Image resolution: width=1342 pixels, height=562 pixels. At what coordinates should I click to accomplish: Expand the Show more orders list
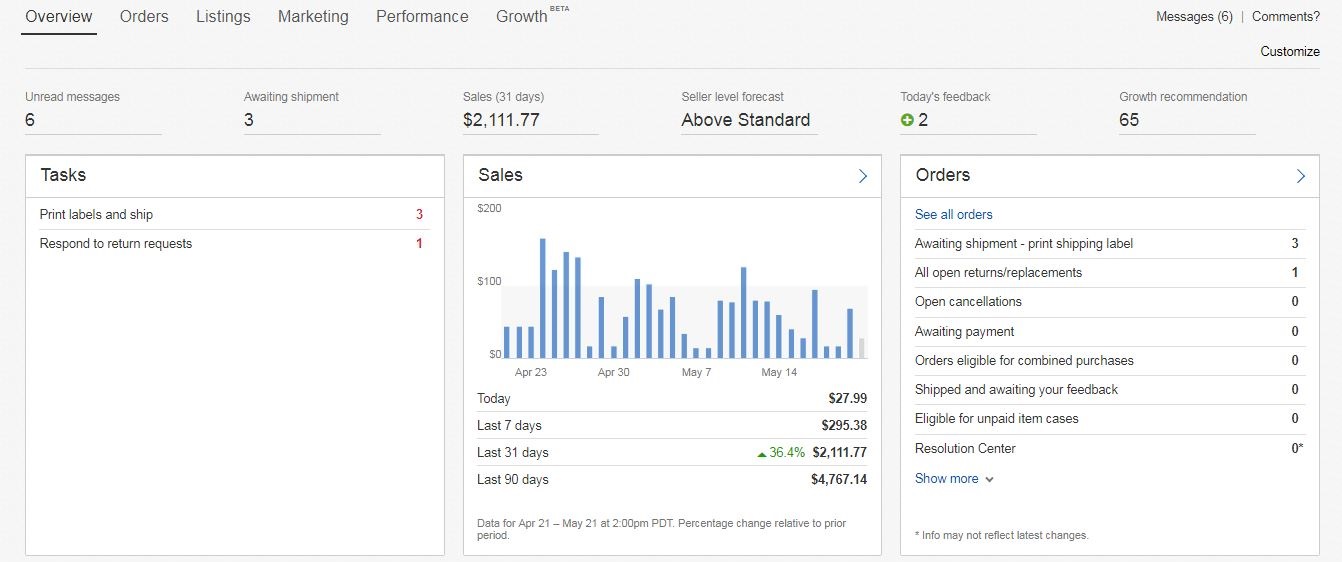point(954,479)
